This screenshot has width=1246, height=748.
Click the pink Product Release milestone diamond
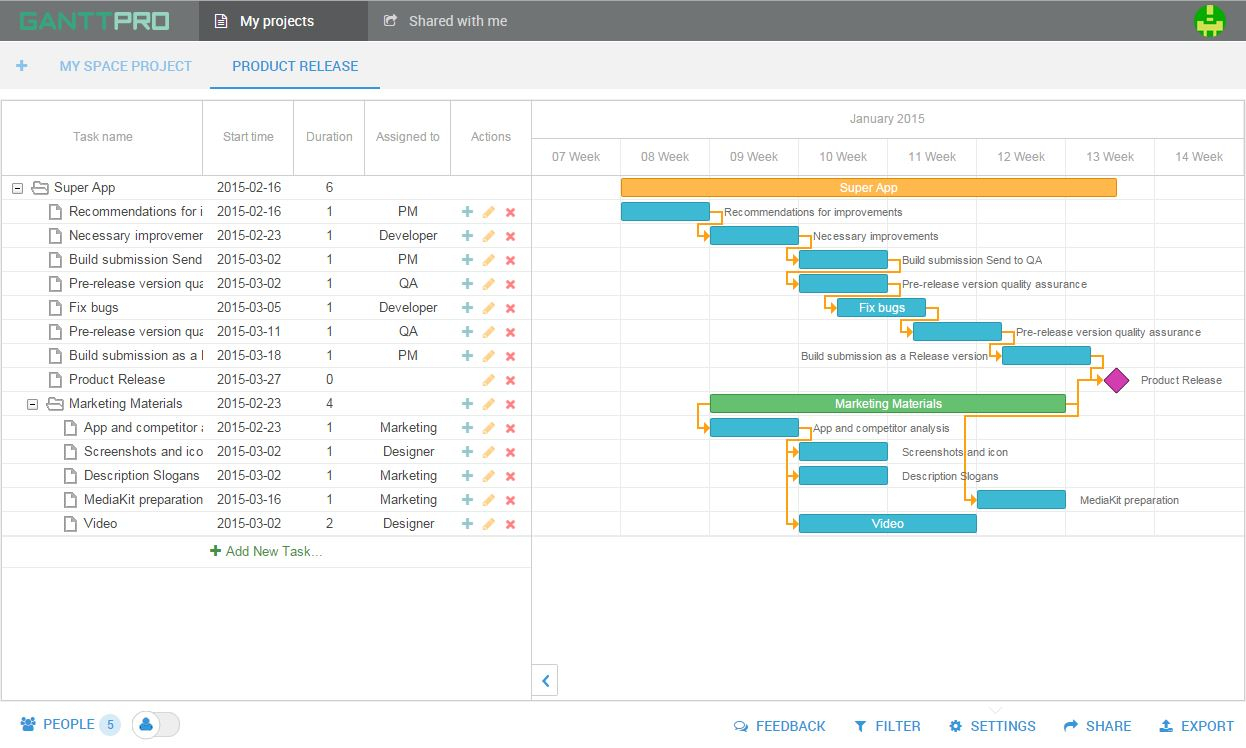click(1116, 380)
